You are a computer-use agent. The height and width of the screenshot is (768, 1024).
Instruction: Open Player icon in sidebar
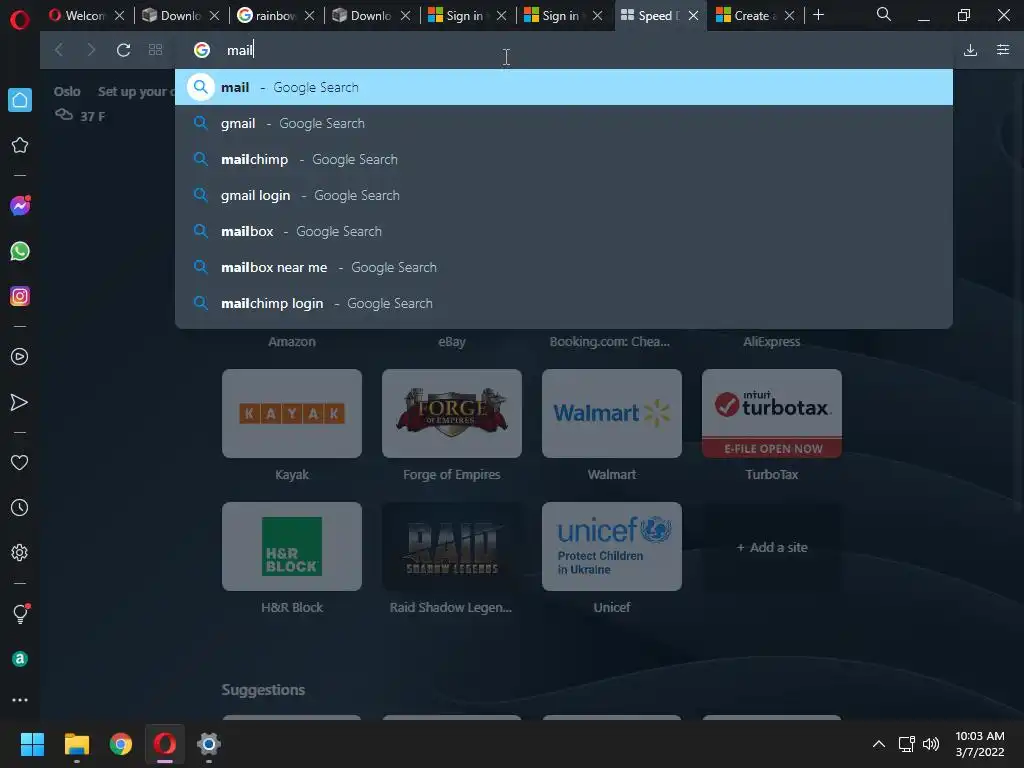[x=20, y=357]
